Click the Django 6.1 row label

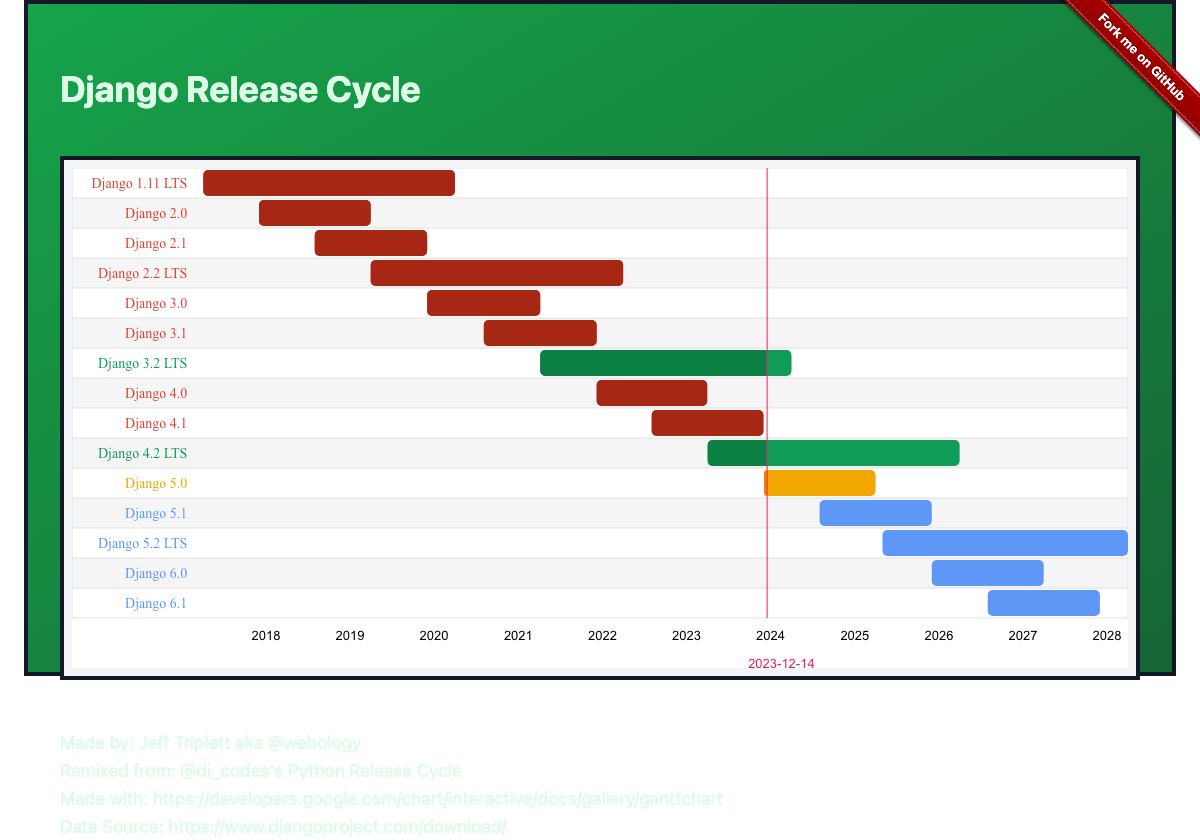(x=156, y=603)
